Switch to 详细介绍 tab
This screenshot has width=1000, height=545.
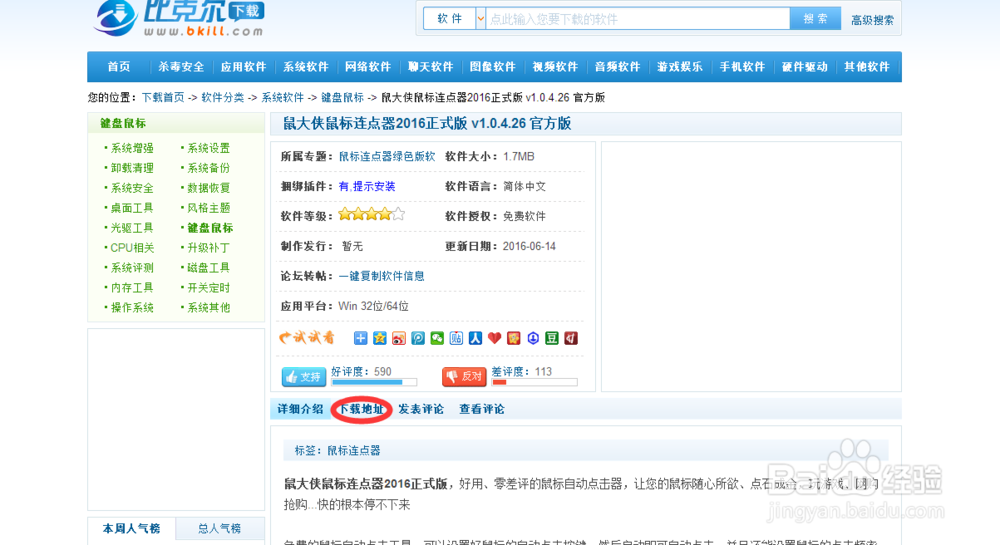click(300, 409)
